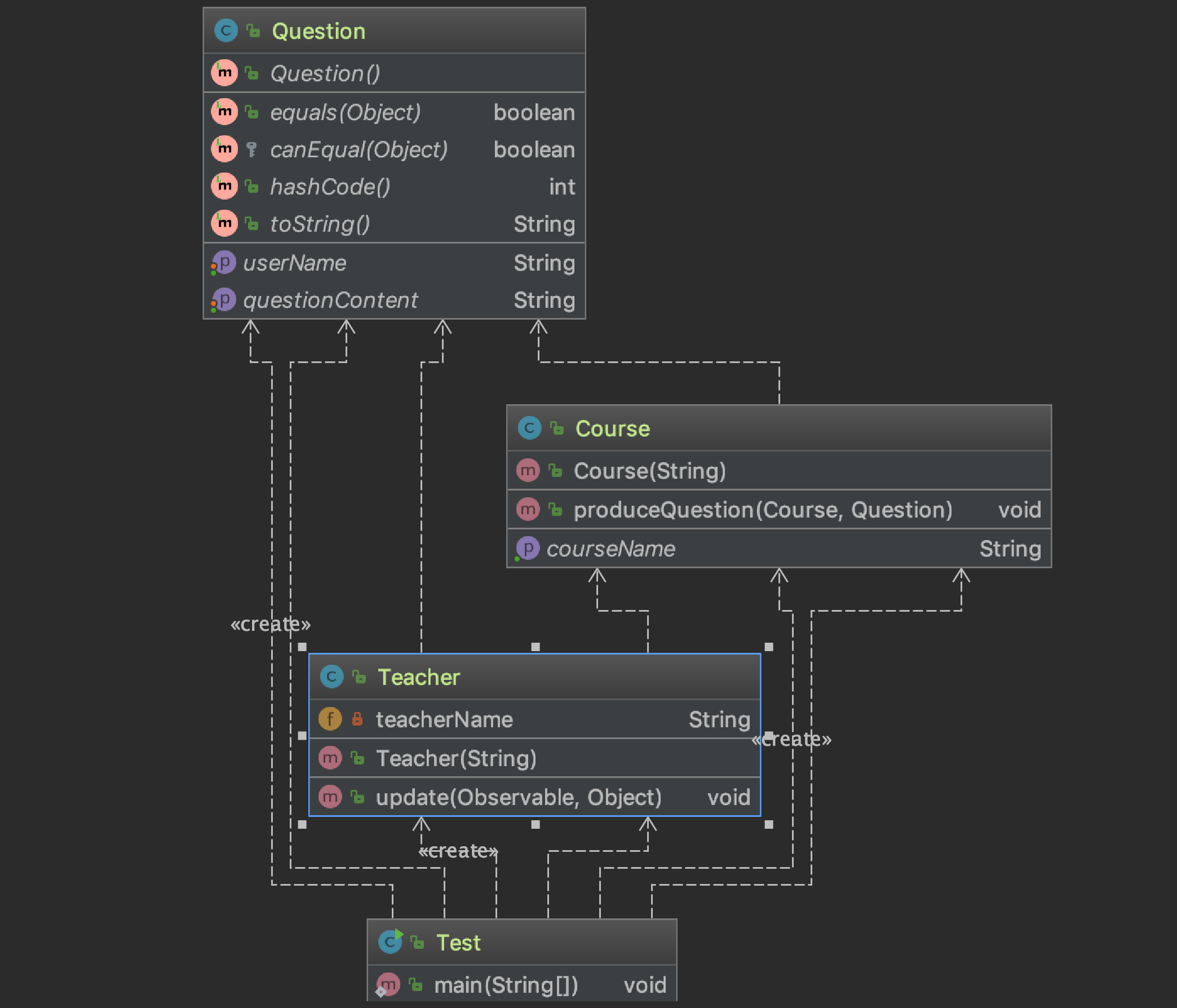Image resolution: width=1177 pixels, height=1008 pixels.
Task: Click the teacherName field icon
Action: click(330, 719)
